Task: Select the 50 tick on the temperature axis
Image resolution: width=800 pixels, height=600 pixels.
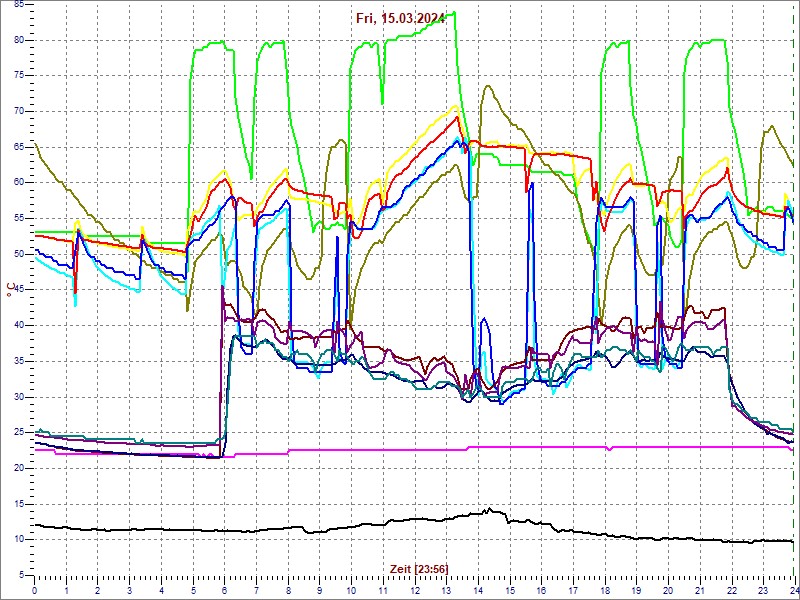Action: (19, 255)
